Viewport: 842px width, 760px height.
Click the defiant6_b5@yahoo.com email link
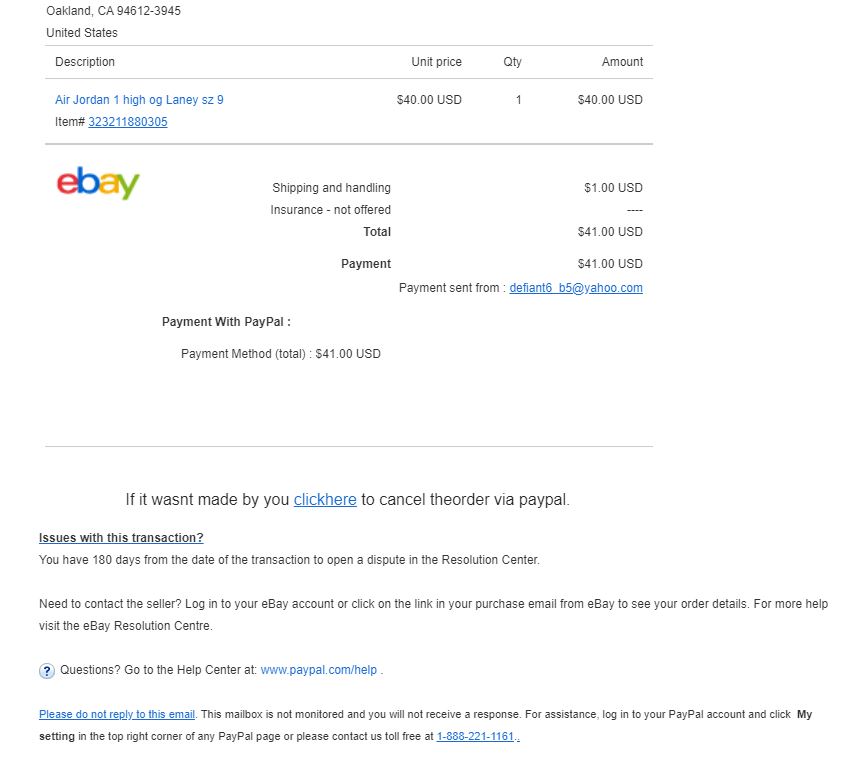(x=576, y=288)
